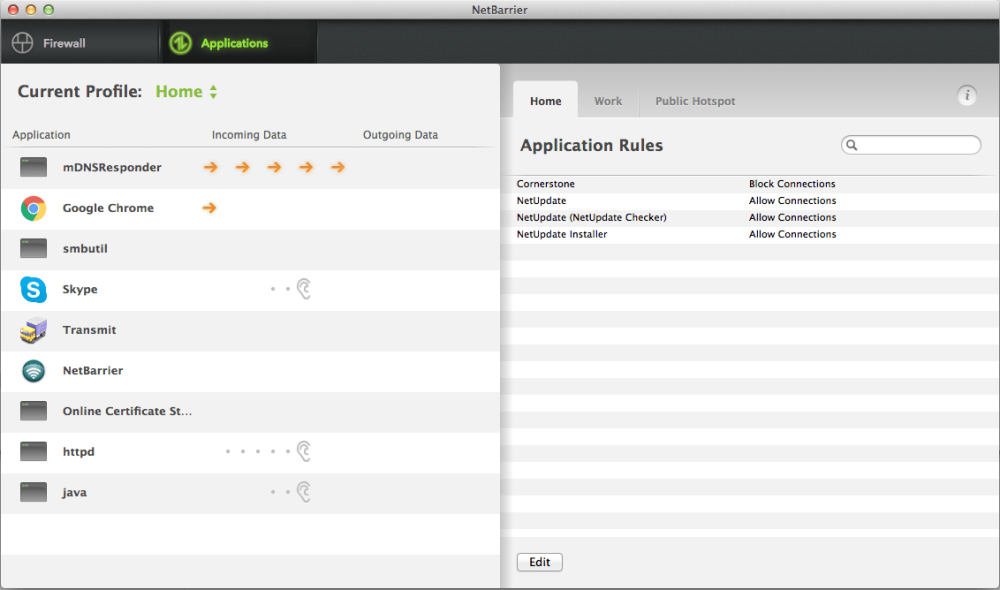This screenshot has height=590, width=1000.
Task: Focus the Application Rules search field
Action: coord(911,145)
